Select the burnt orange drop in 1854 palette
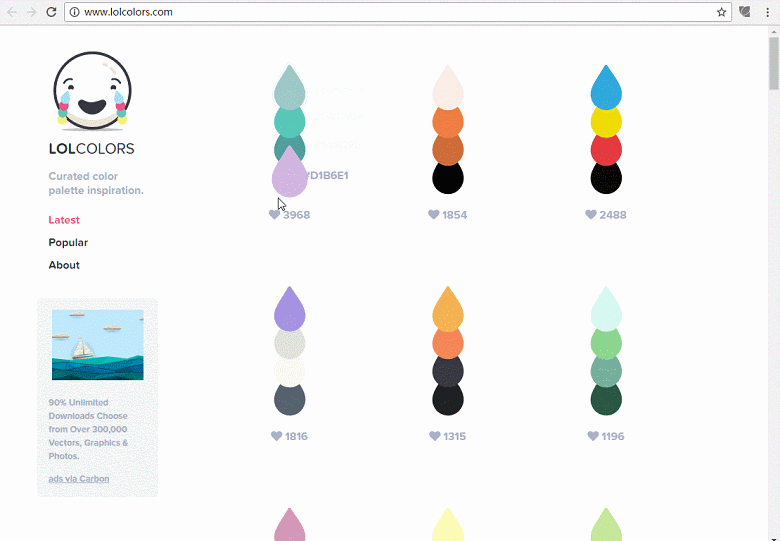The image size is (780, 541). coord(448,151)
